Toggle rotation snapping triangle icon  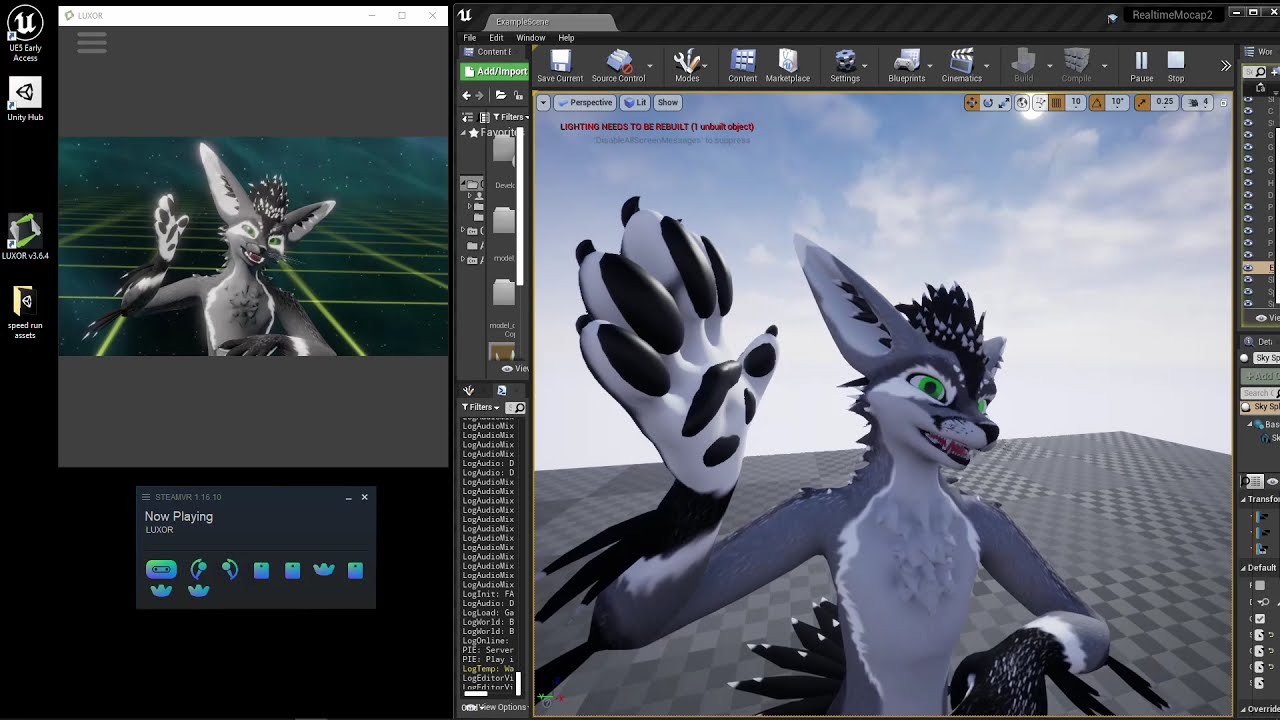[x=1097, y=102]
